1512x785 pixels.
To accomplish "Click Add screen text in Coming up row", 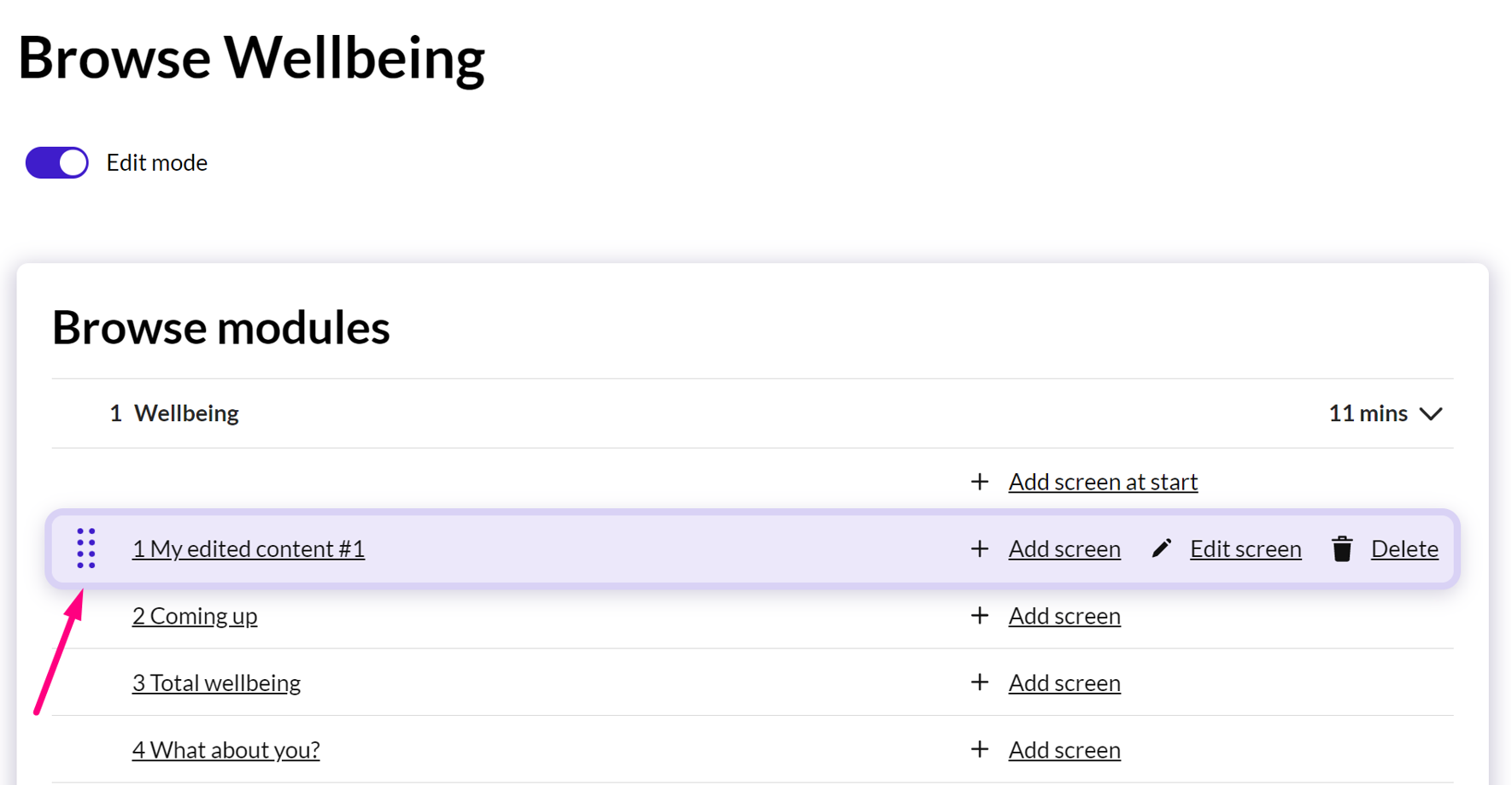I will coord(1064,616).
